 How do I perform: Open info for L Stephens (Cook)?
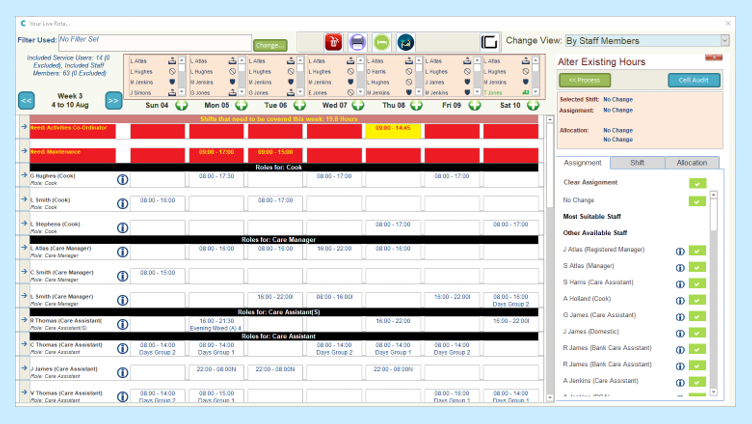[123, 227]
